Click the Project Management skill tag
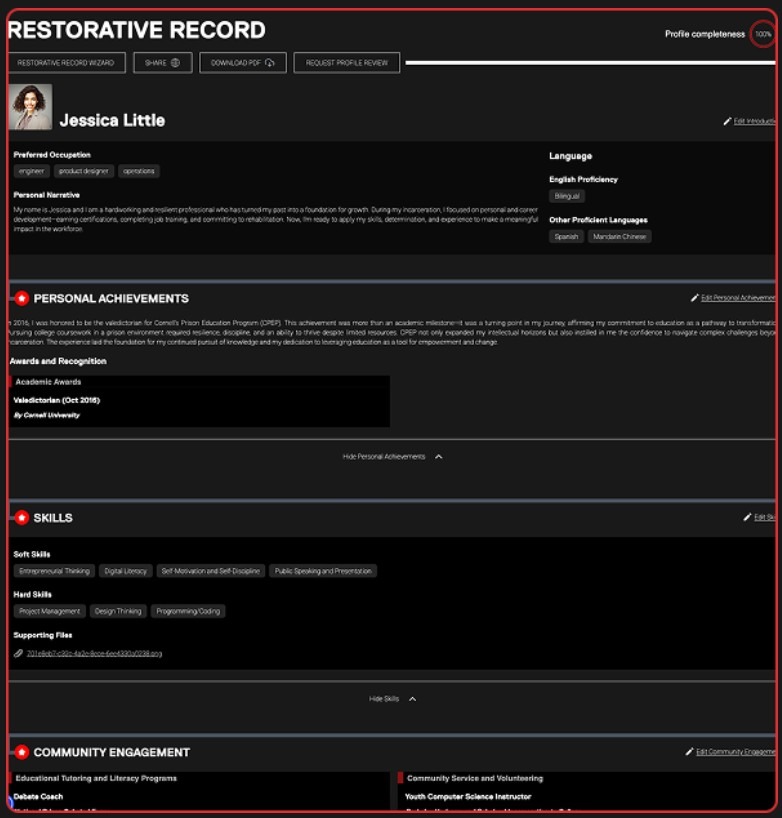 [50, 611]
